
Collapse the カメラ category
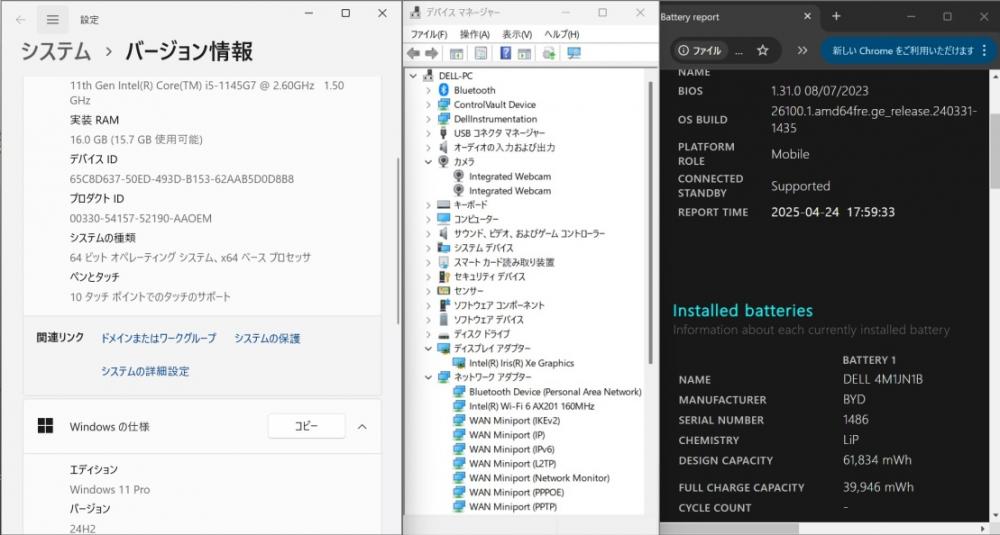pos(428,162)
